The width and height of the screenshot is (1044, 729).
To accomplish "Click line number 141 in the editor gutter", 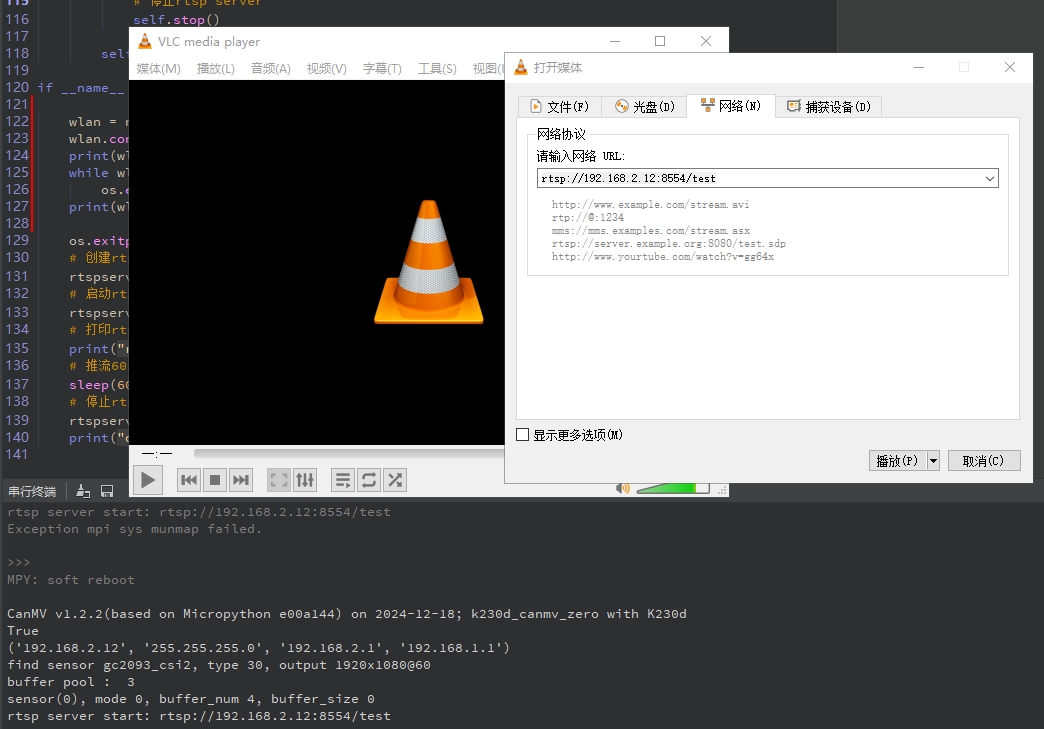I will click(17, 454).
